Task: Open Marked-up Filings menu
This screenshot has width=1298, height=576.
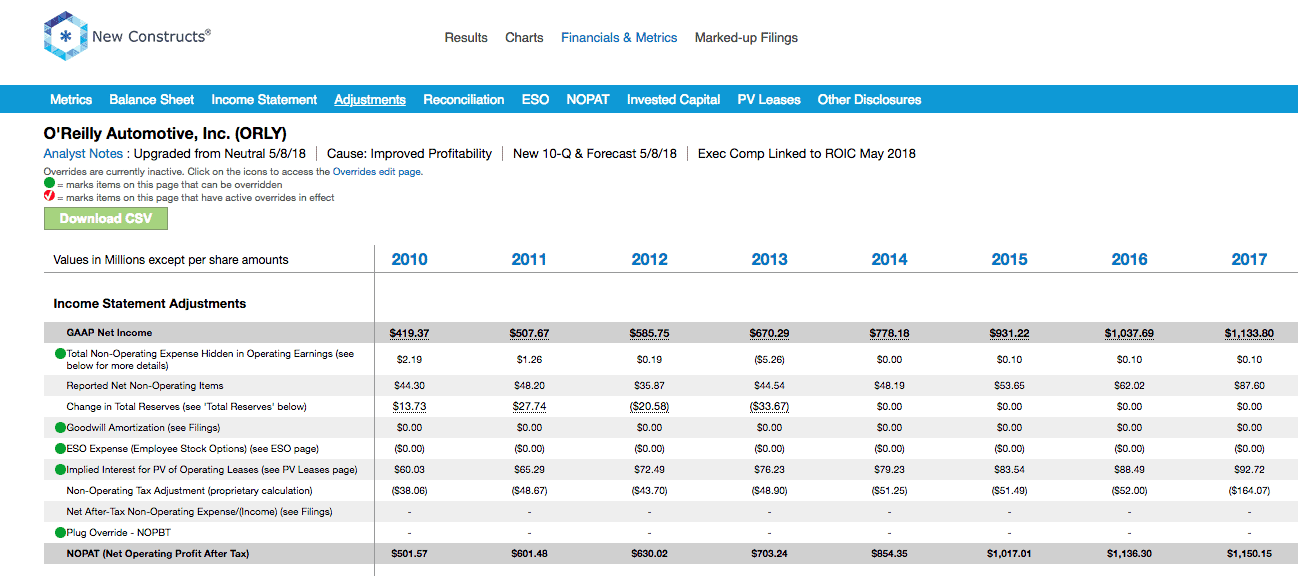Action: 746,38
